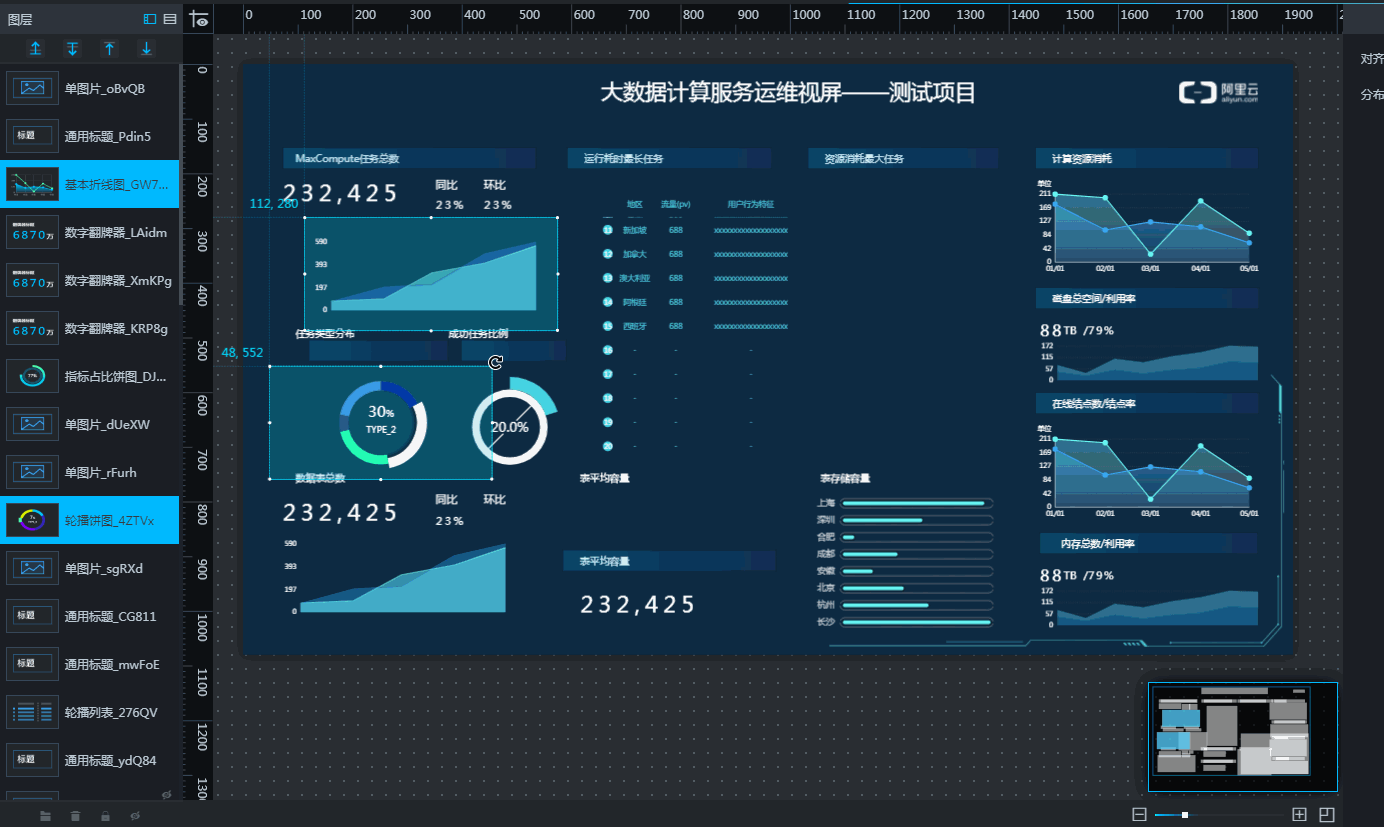This screenshot has height=827, width=1384.
Task: Select layer 通用标题_ydQ84
Action: (x=90, y=760)
